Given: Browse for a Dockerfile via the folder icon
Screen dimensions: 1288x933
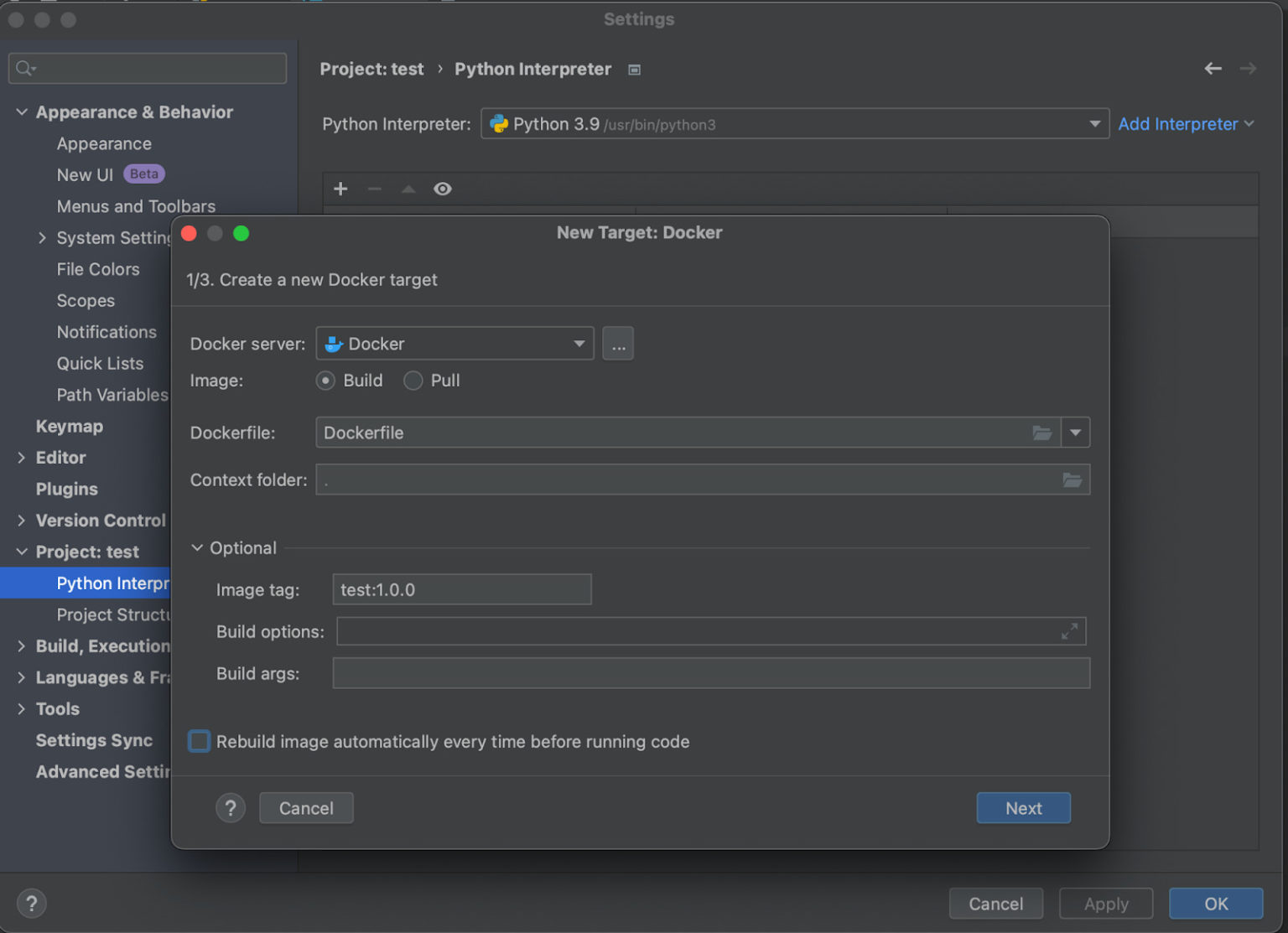Looking at the screenshot, I should pos(1042,433).
